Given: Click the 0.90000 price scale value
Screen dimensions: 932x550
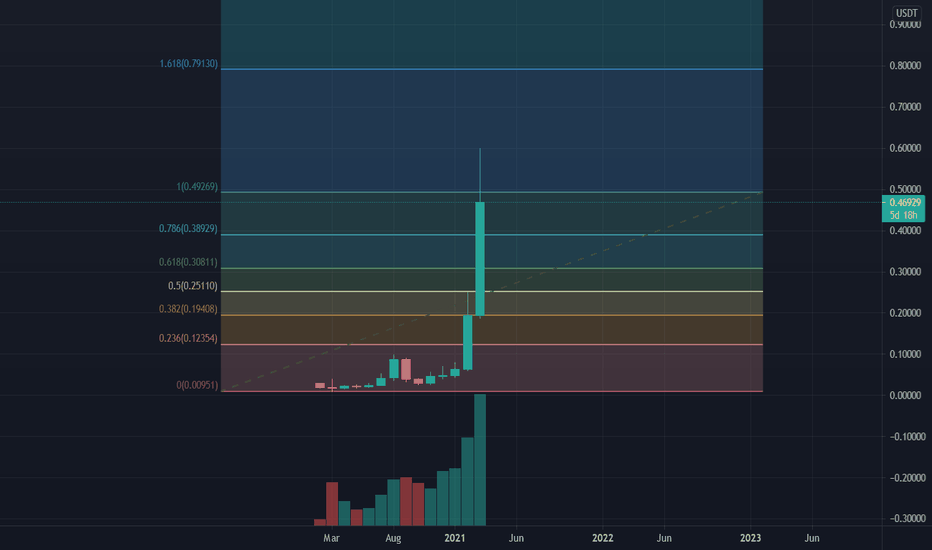Looking at the screenshot, I should (905, 24).
